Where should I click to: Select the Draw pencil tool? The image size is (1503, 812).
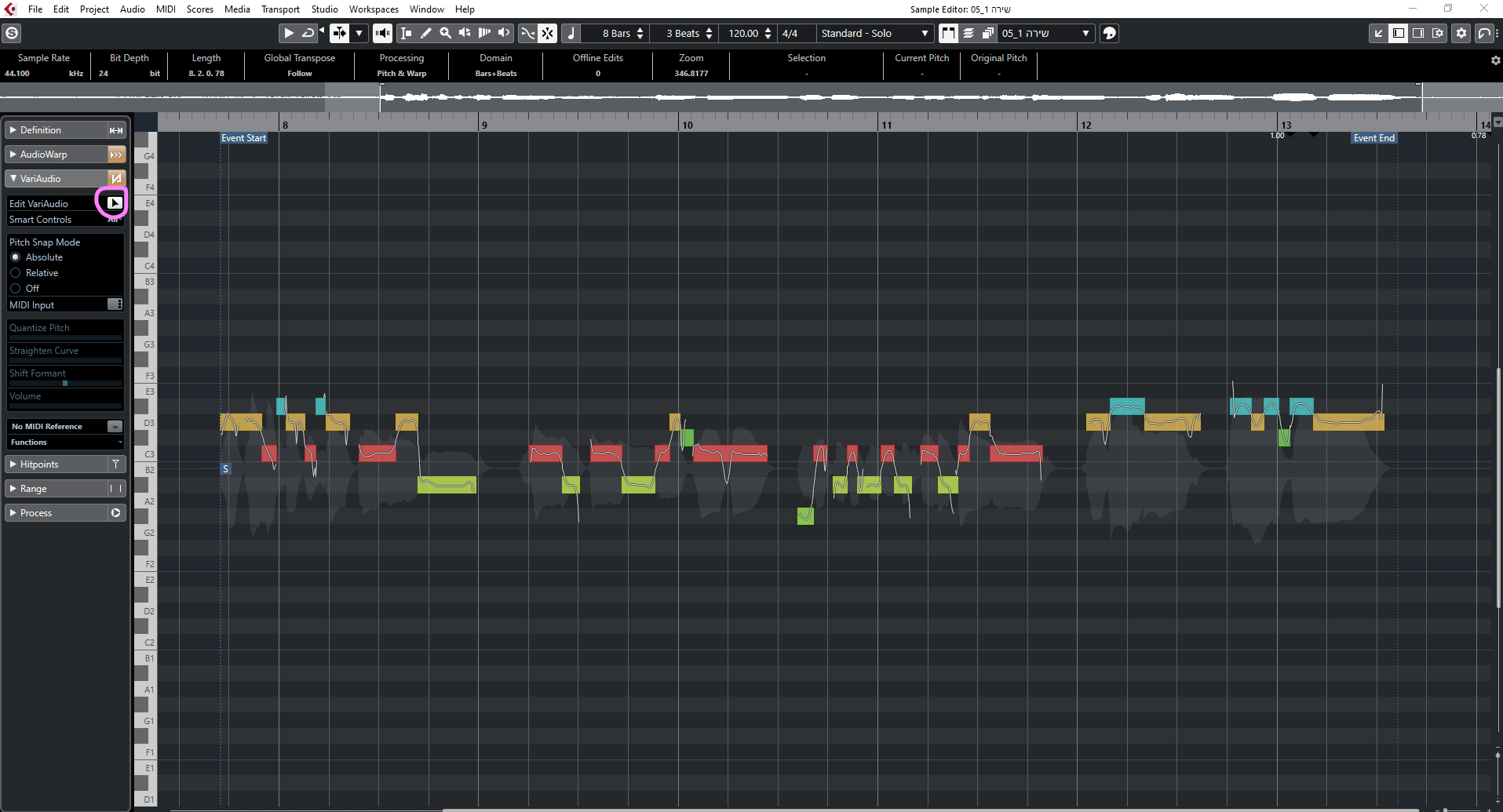point(425,33)
